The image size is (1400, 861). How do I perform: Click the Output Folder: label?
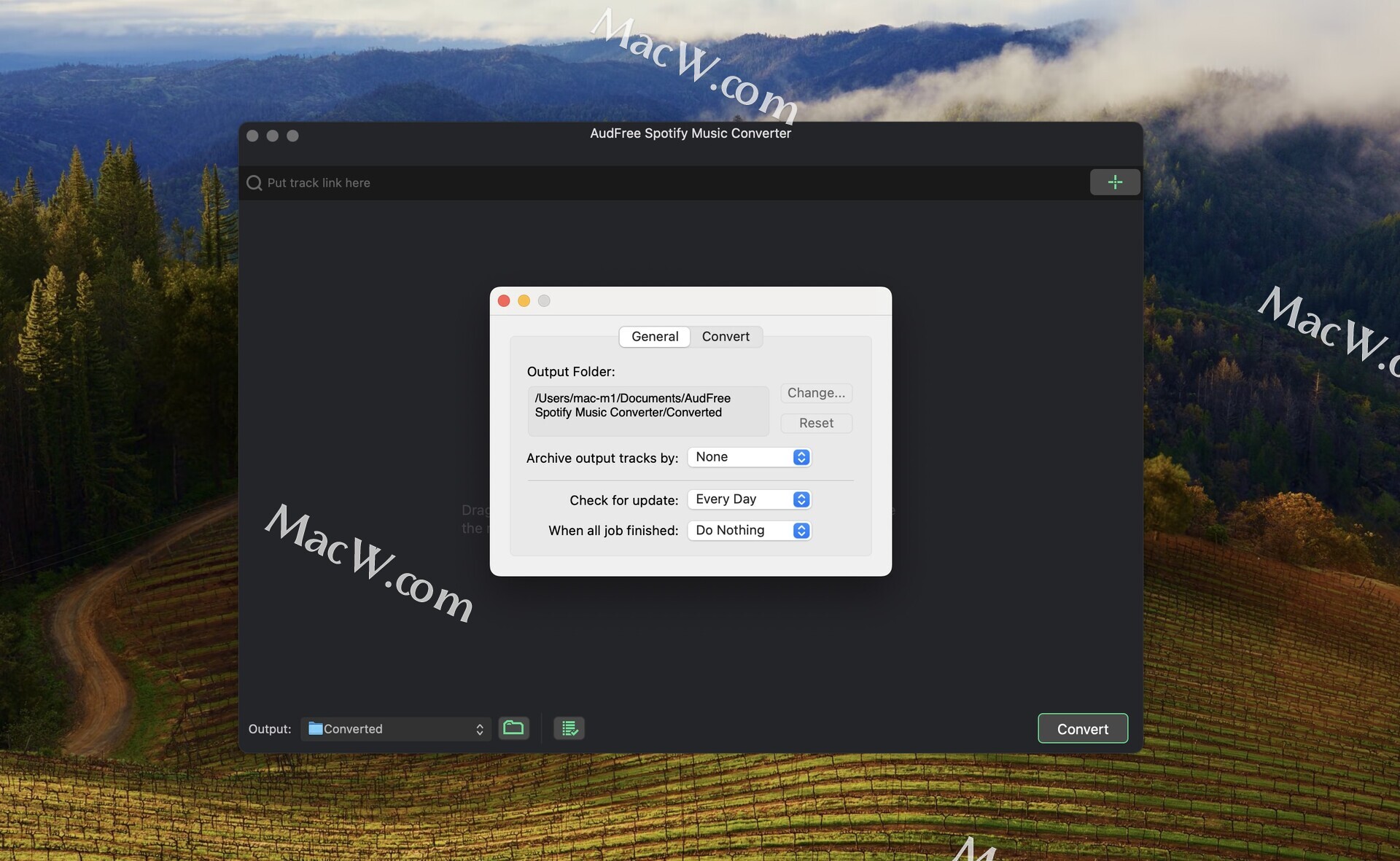coord(571,372)
